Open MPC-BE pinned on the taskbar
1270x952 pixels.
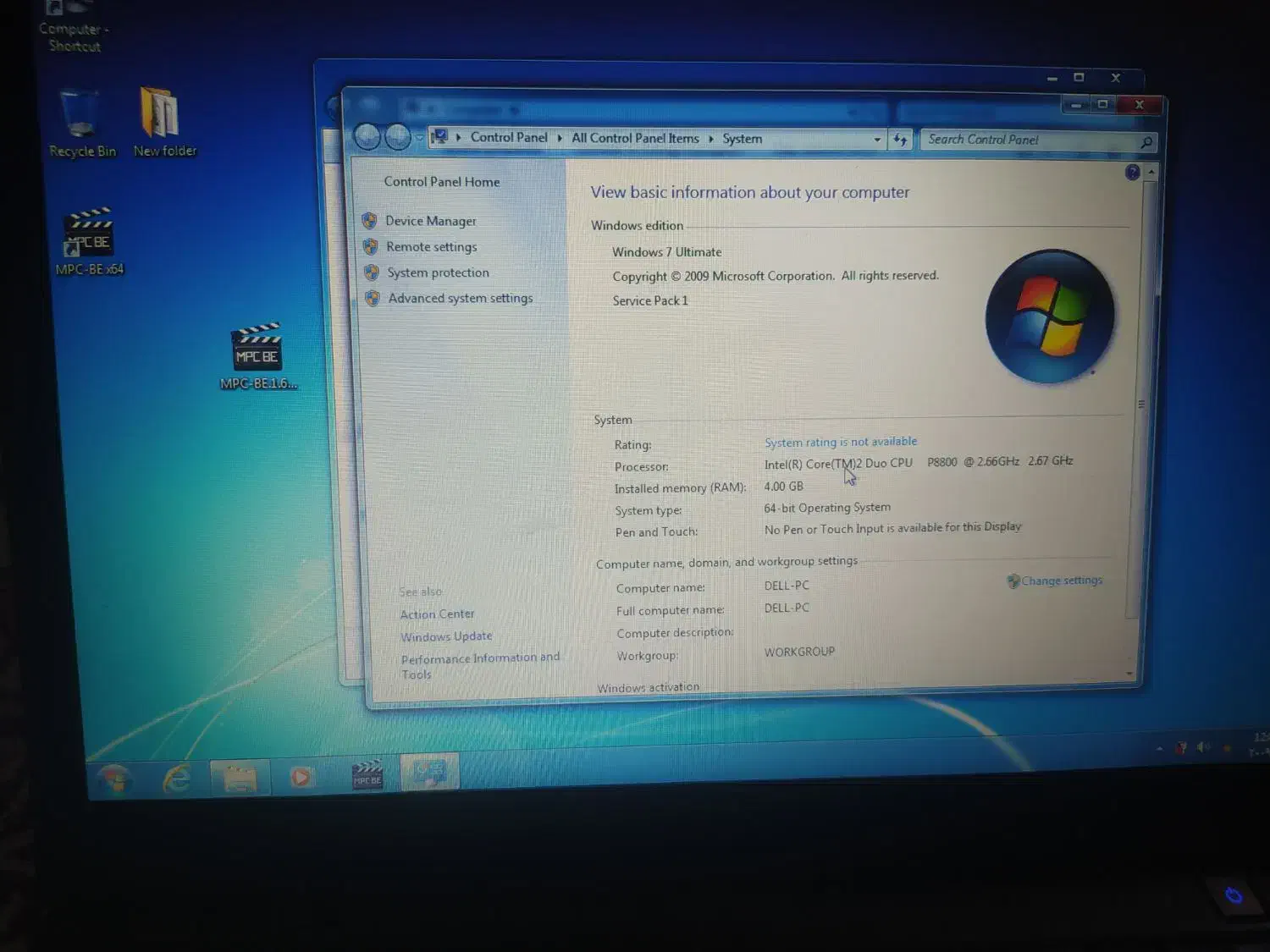tap(367, 774)
